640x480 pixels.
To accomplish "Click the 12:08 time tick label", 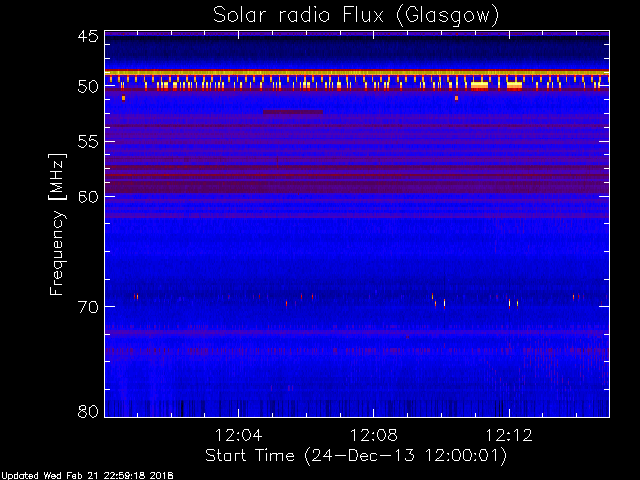I will pos(373,435).
